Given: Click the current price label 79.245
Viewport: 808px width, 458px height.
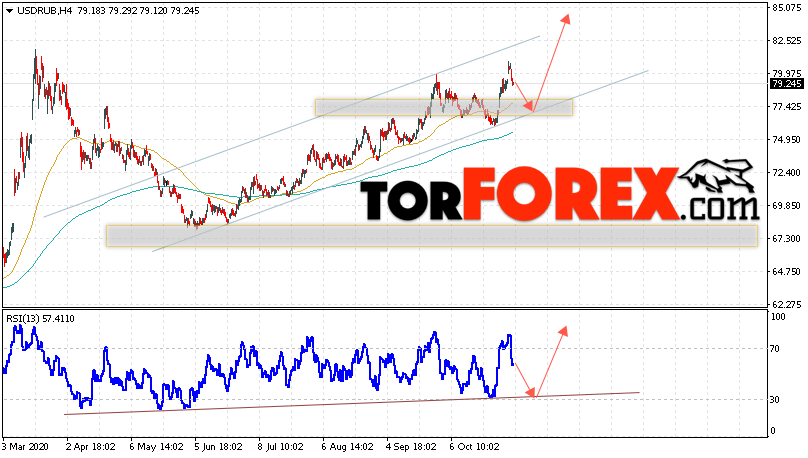Looking at the screenshot, I should (x=787, y=84).
